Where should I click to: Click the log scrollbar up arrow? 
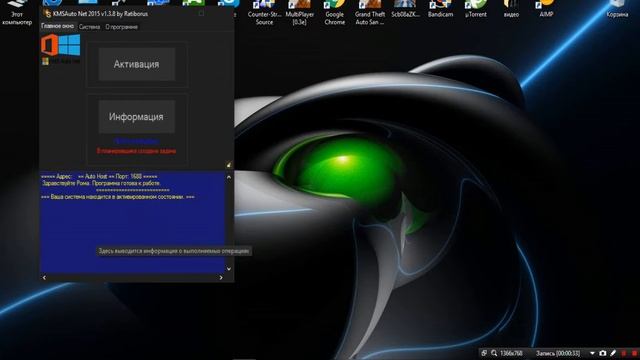pyautogui.click(x=229, y=177)
